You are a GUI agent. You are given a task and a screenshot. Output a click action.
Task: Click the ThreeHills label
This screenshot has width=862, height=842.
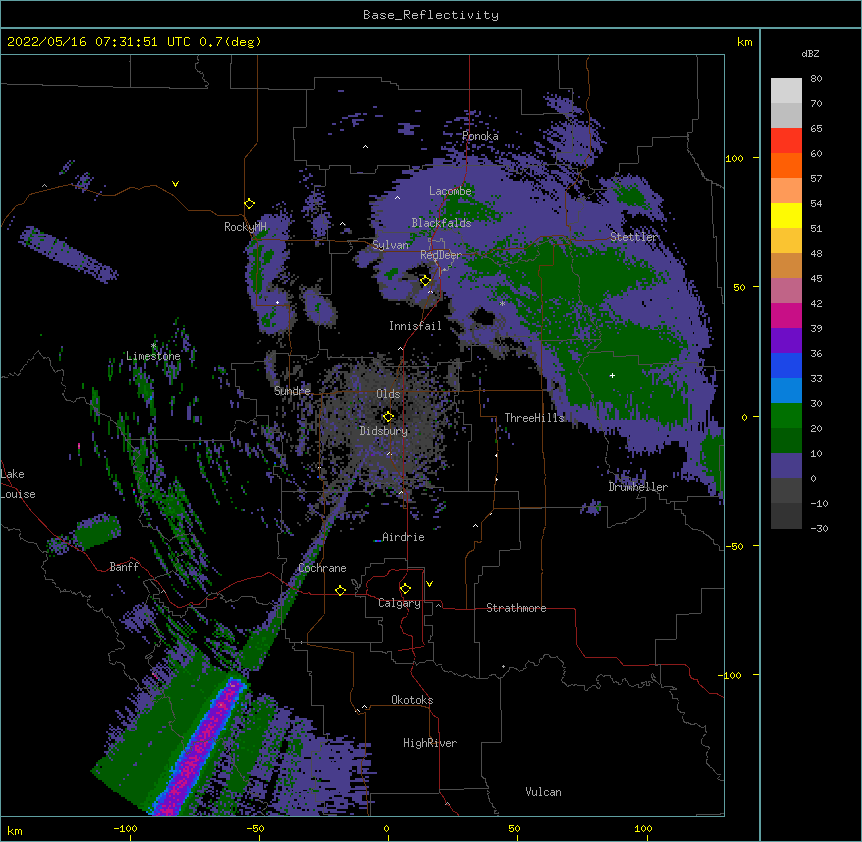pyautogui.click(x=534, y=418)
